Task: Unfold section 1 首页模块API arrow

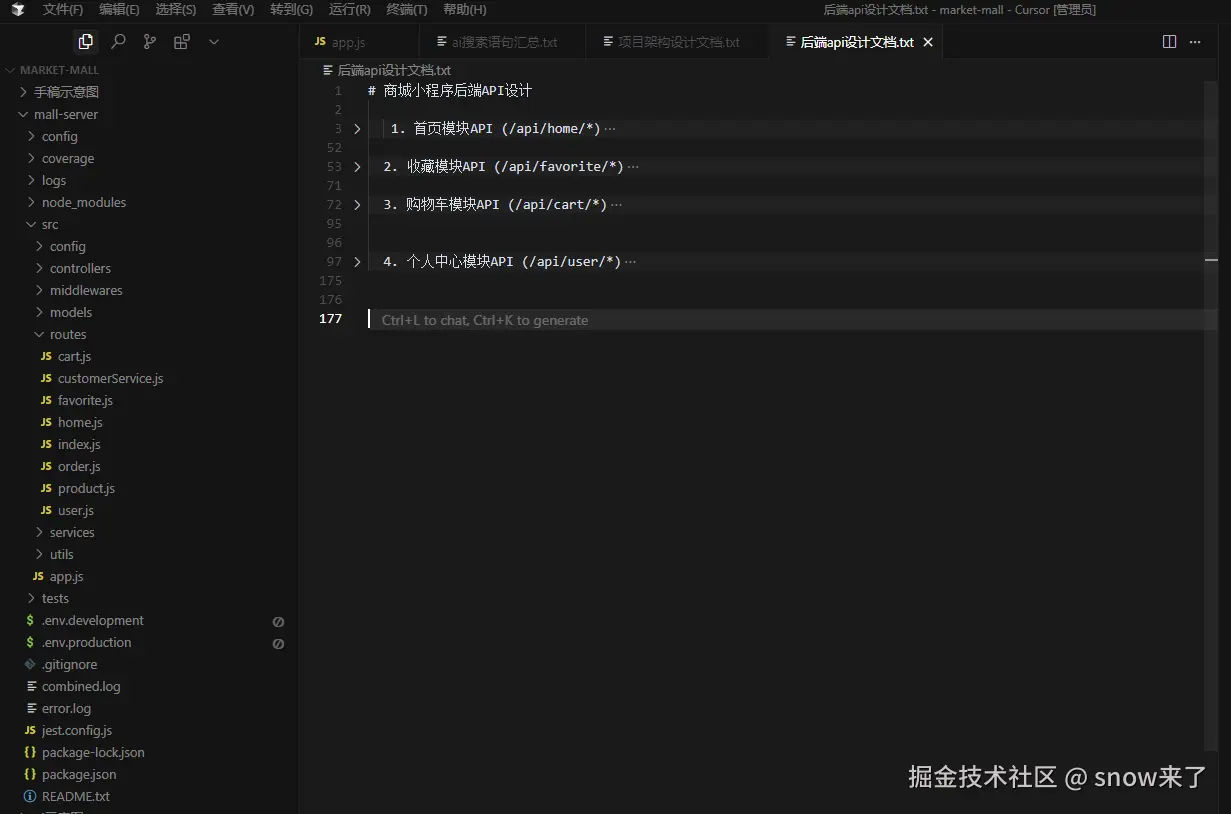Action: click(x=357, y=129)
